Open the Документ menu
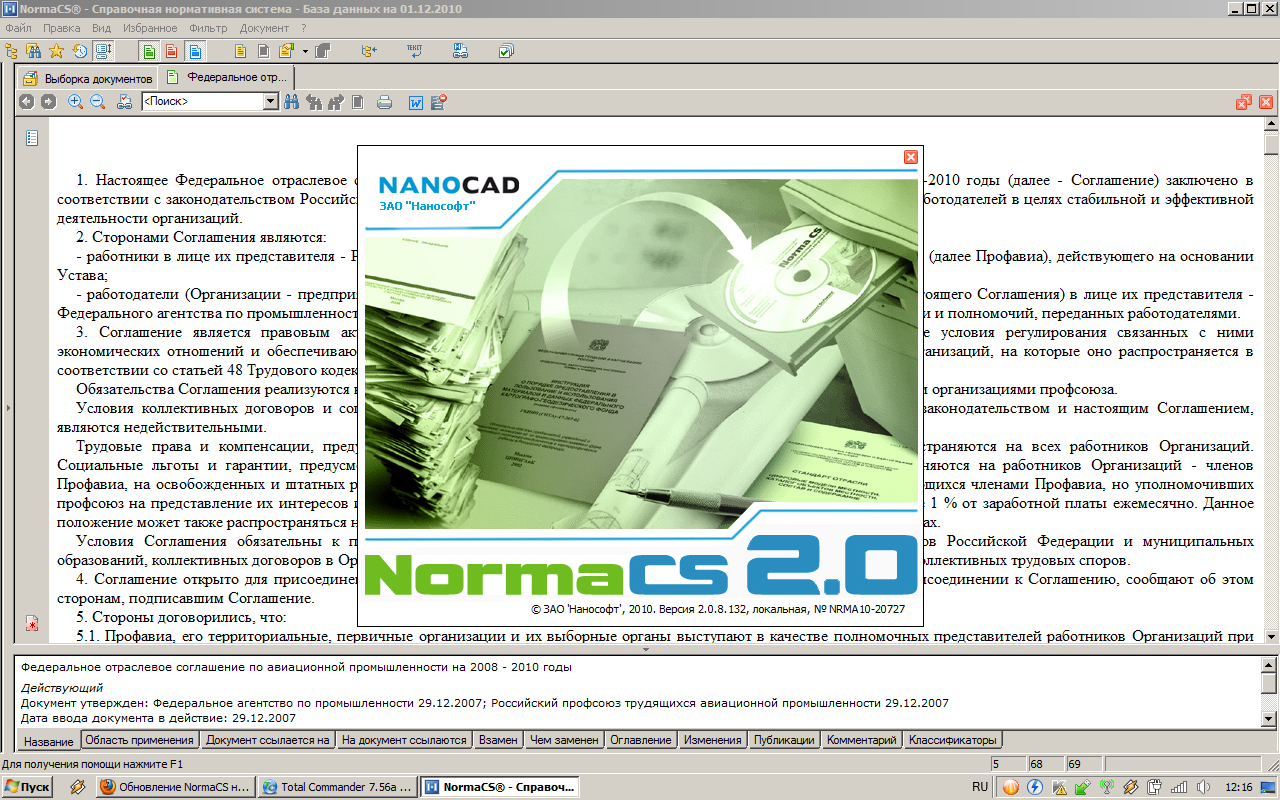Screen dimensions: 1280x800 [265, 28]
